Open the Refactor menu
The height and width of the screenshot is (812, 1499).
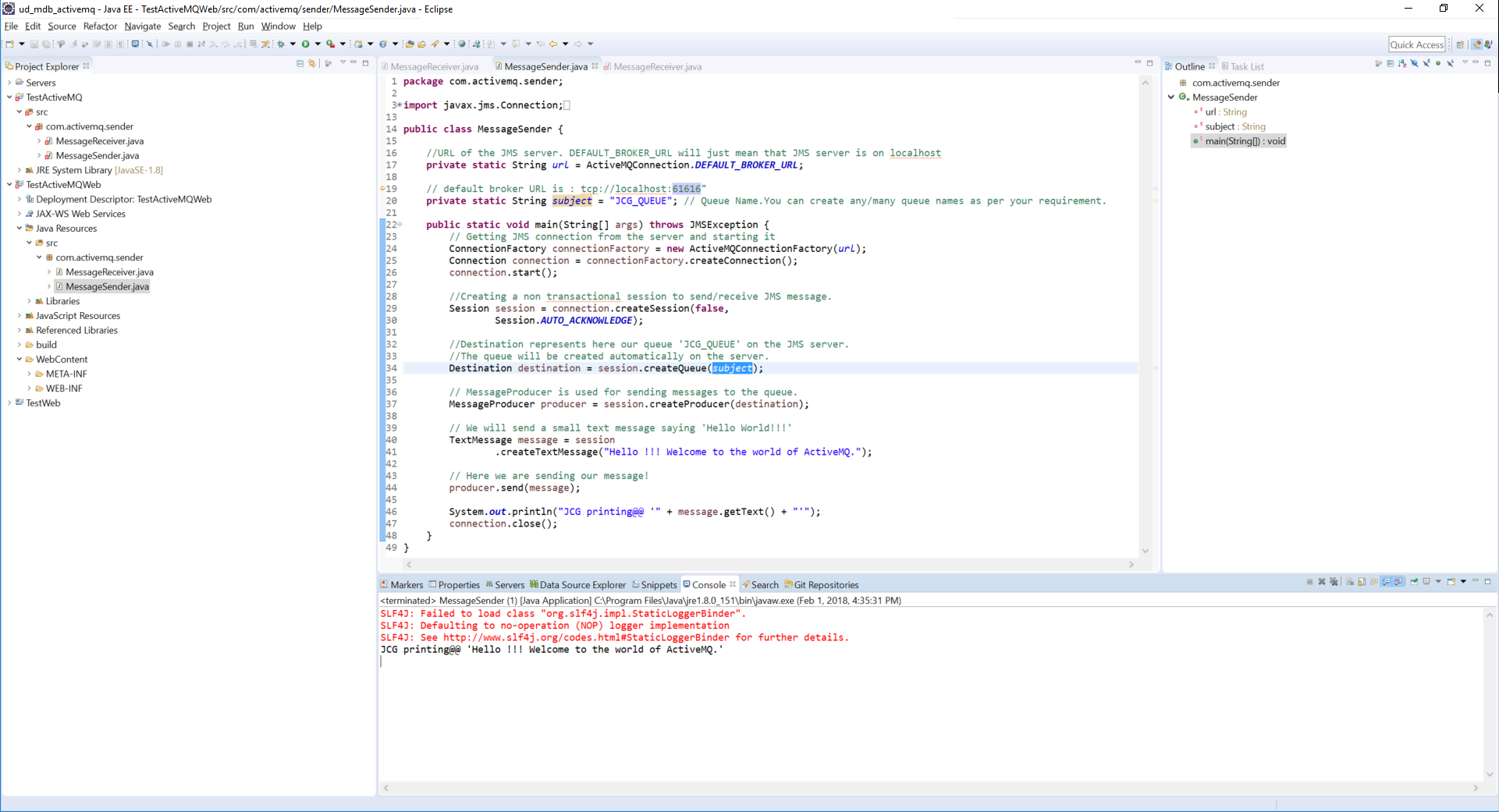pyautogui.click(x=100, y=26)
